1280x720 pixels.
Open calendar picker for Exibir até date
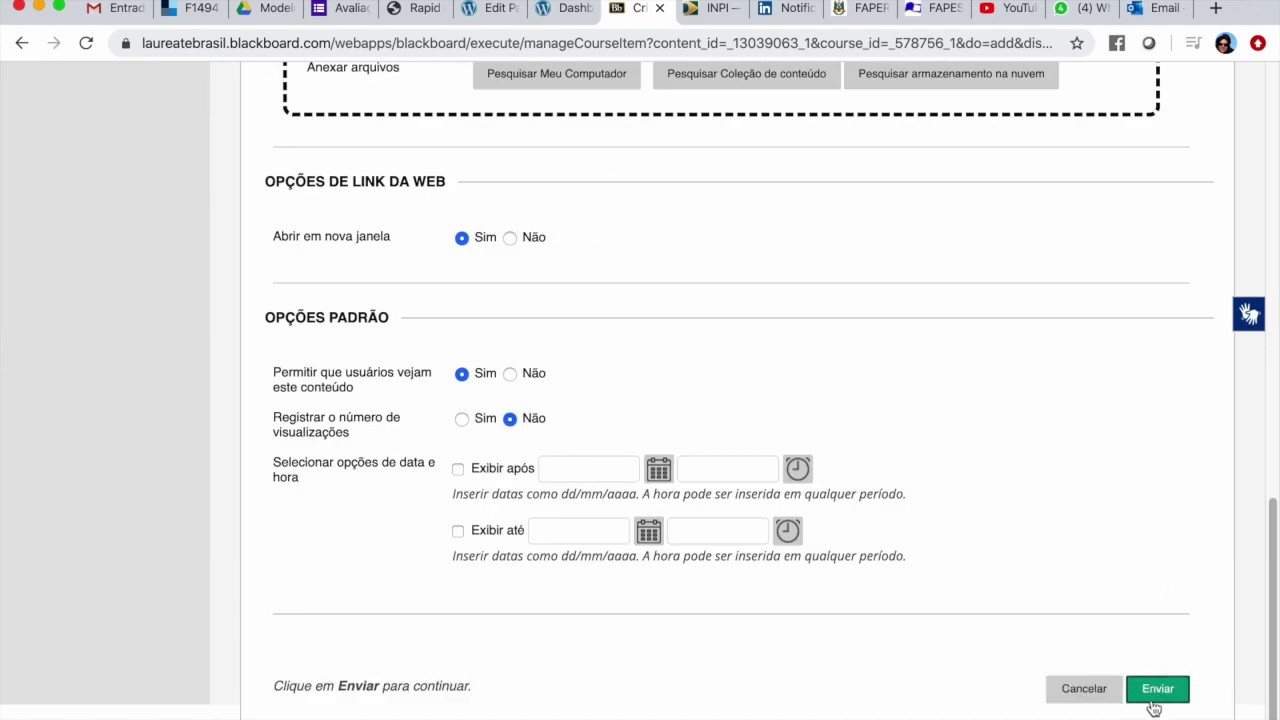point(649,531)
